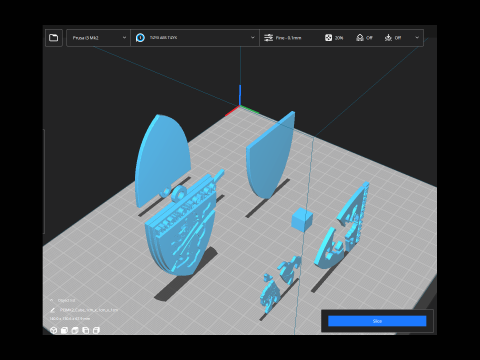Image resolution: width=480 pixels, height=360 pixels.
Task: Open print settings sliders icon
Action: coord(268,38)
